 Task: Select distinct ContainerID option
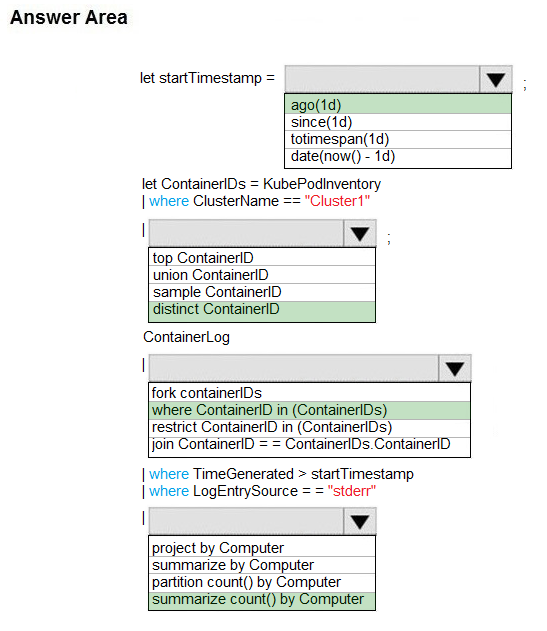262,311
